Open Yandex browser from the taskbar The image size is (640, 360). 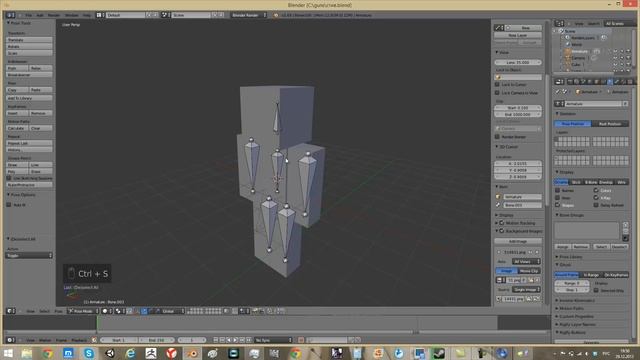click(171, 353)
